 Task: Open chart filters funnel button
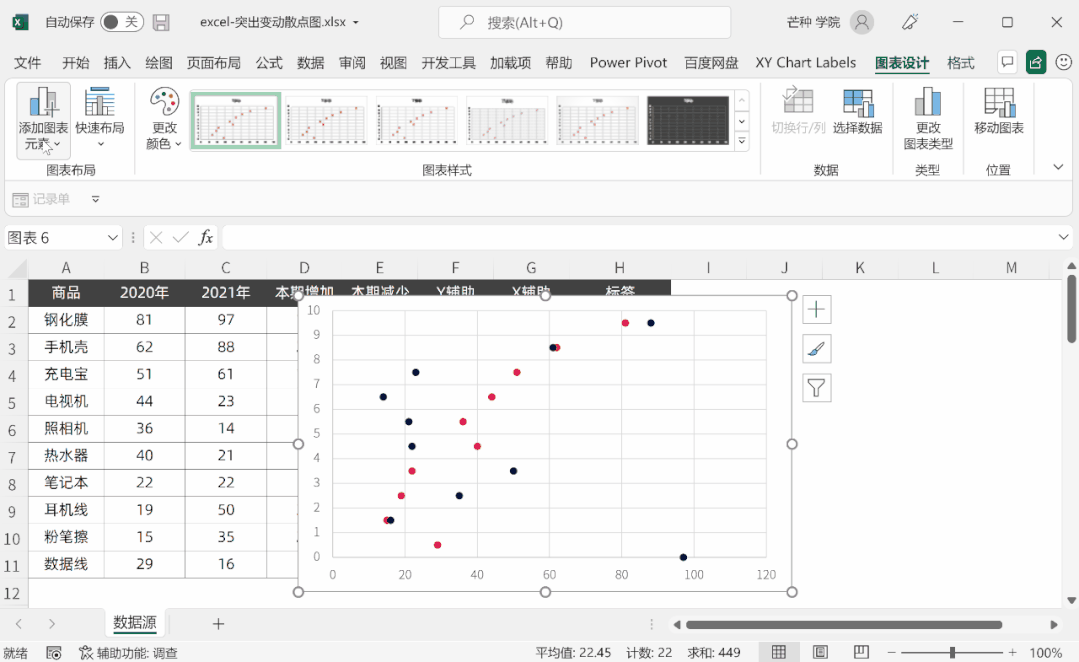(x=817, y=388)
